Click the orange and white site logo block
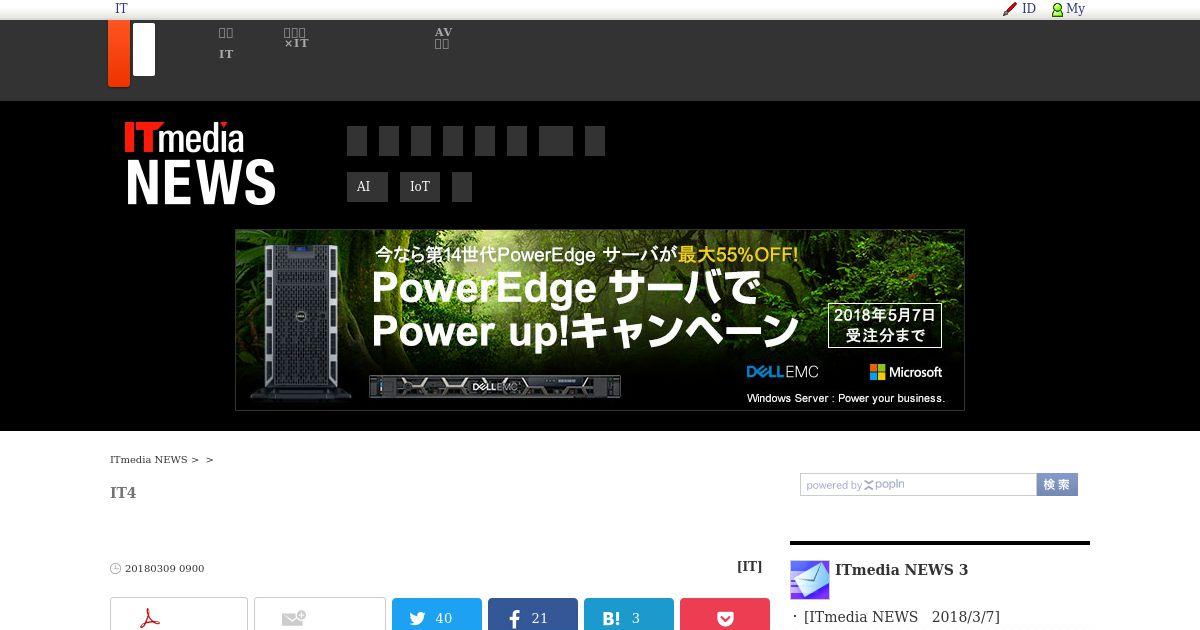 132,54
